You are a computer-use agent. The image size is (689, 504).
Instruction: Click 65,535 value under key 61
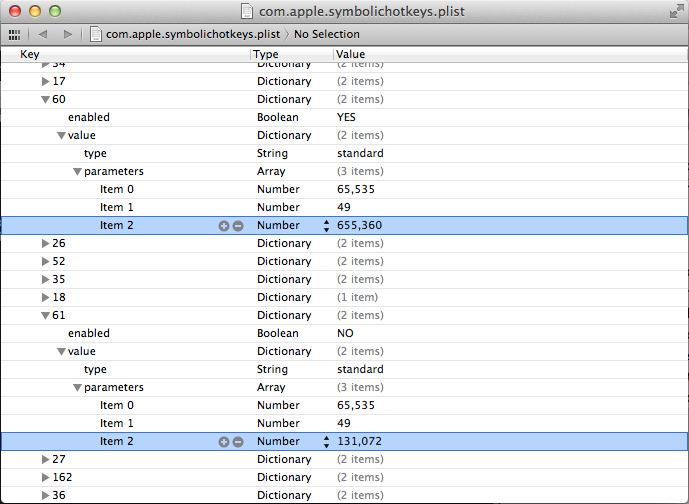click(x=356, y=406)
